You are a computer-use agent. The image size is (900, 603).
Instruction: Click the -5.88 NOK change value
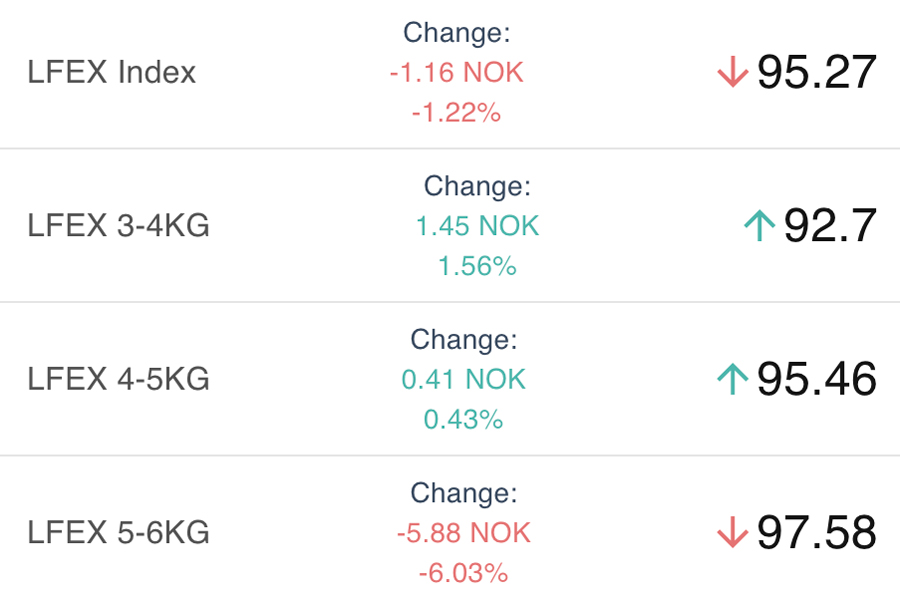pyautogui.click(x=463, y=533)
